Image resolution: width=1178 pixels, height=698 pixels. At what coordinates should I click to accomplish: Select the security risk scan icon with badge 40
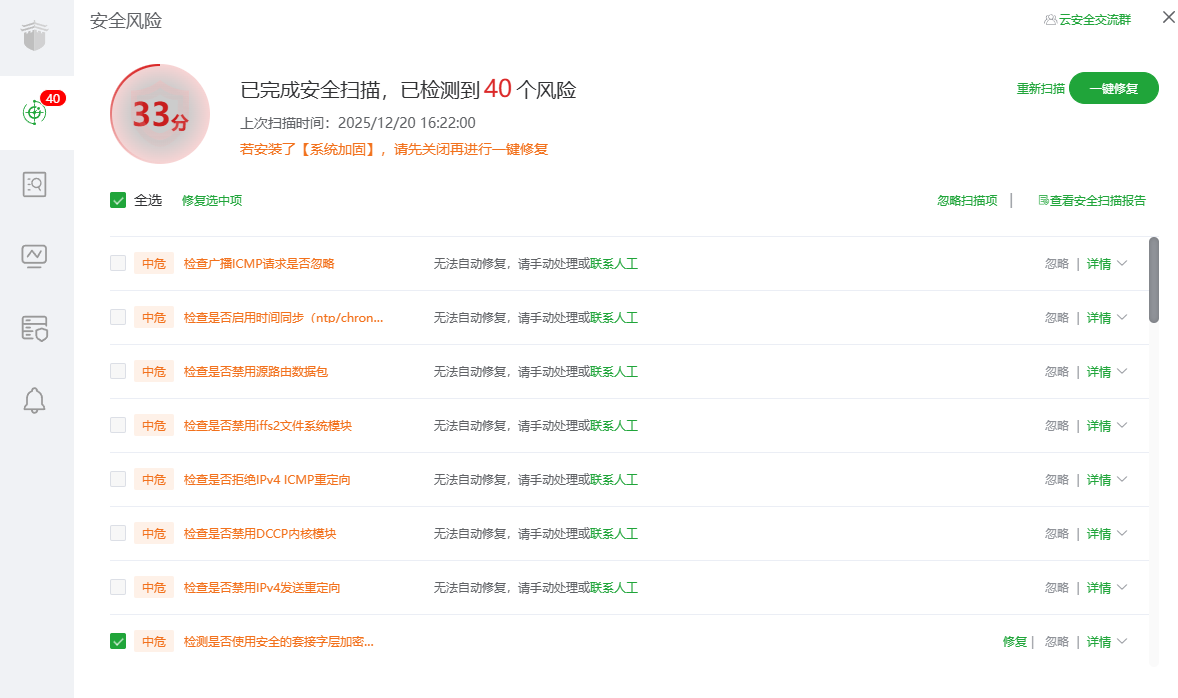pos(36,112)
